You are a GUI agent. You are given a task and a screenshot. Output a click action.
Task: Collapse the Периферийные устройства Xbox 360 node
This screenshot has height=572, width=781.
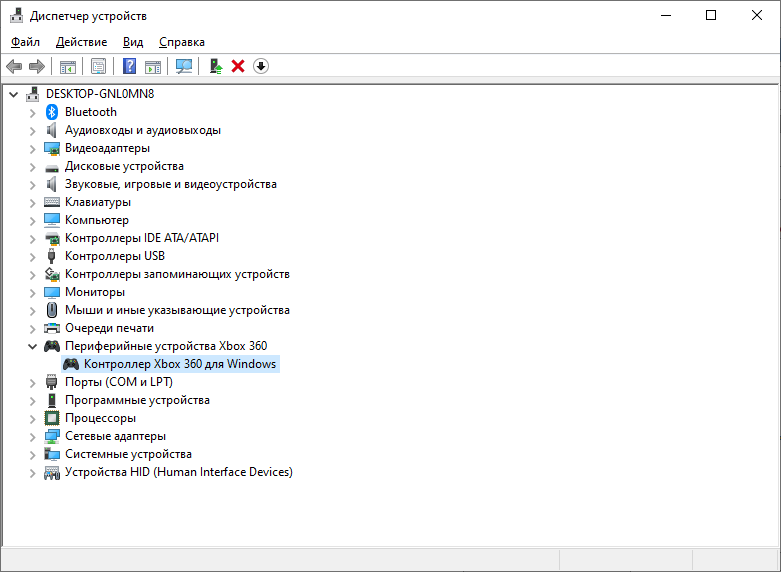pyautogui.click(x=32, y=346)
